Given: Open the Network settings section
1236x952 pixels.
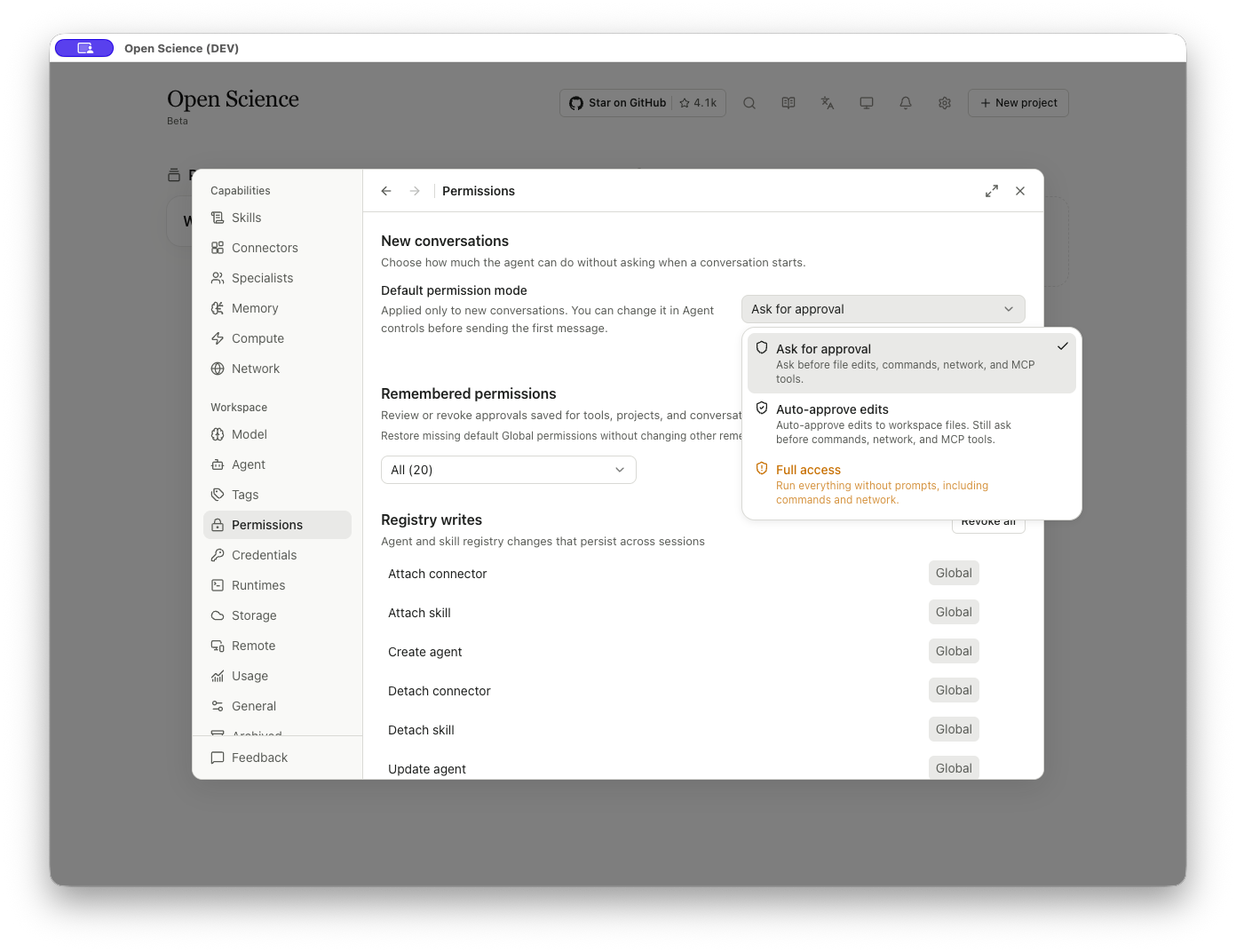Looking at the screenshot, I should click(277, 369).
